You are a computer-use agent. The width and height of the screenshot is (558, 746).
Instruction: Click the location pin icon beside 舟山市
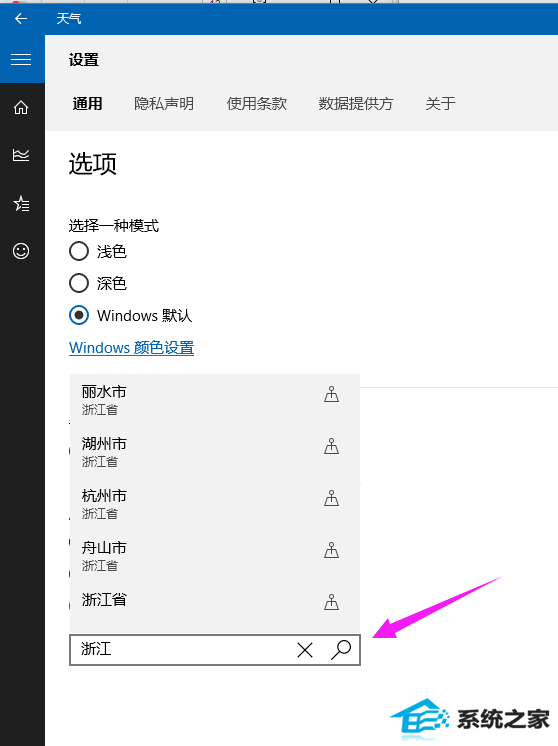(332, 550)
